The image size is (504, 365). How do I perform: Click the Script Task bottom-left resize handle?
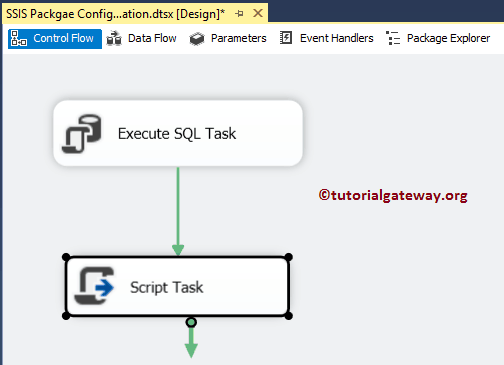tap(66, 316)
